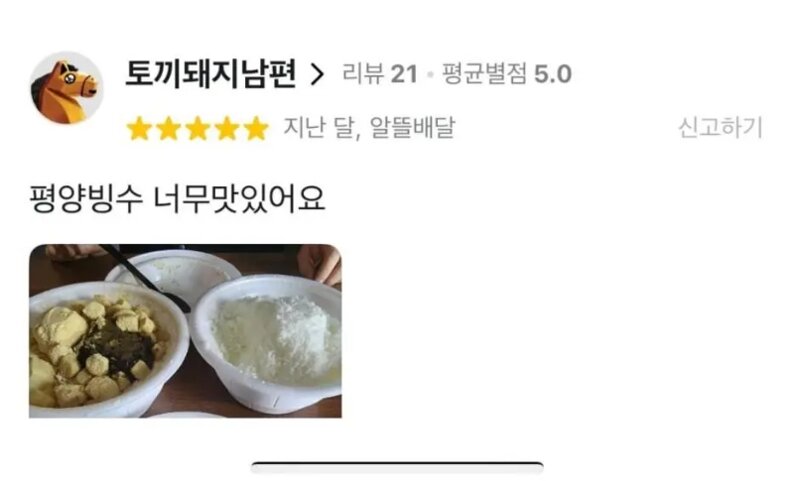Select the second yellow star
Viewport: 800px width, 481px height.
(x=168, y=128)
